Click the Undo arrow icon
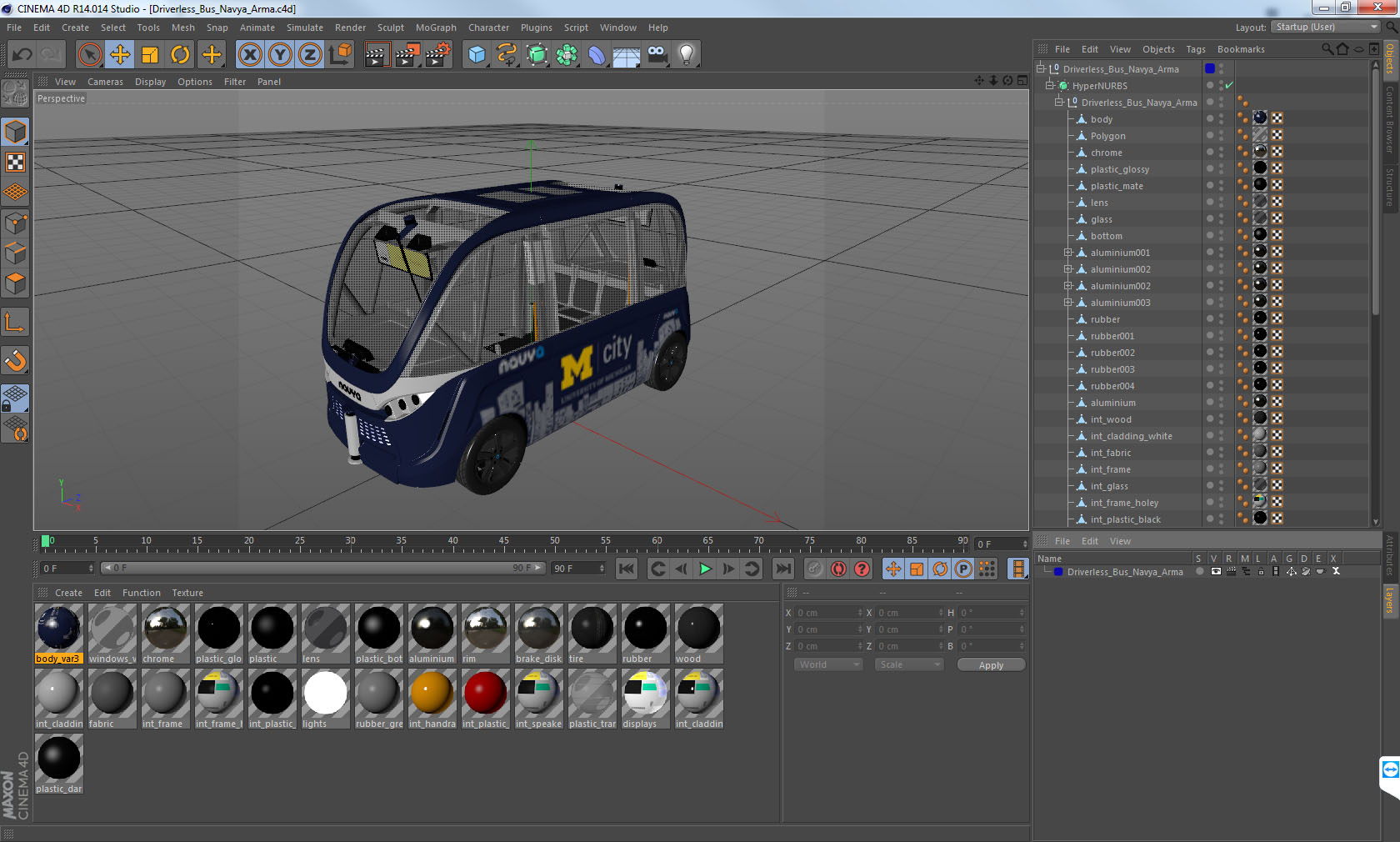1400x842 pixels. click(22, 55)
